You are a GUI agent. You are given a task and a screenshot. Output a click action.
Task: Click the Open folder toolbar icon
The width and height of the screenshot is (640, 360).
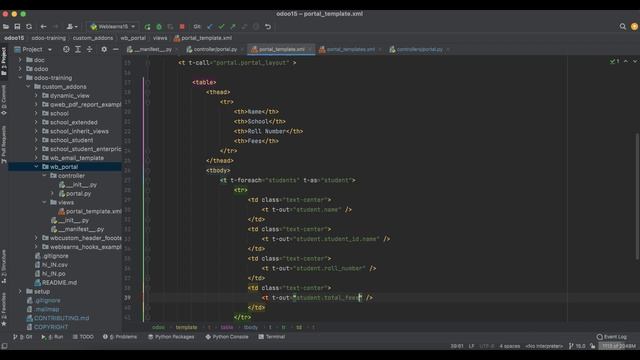pos(6,27)
